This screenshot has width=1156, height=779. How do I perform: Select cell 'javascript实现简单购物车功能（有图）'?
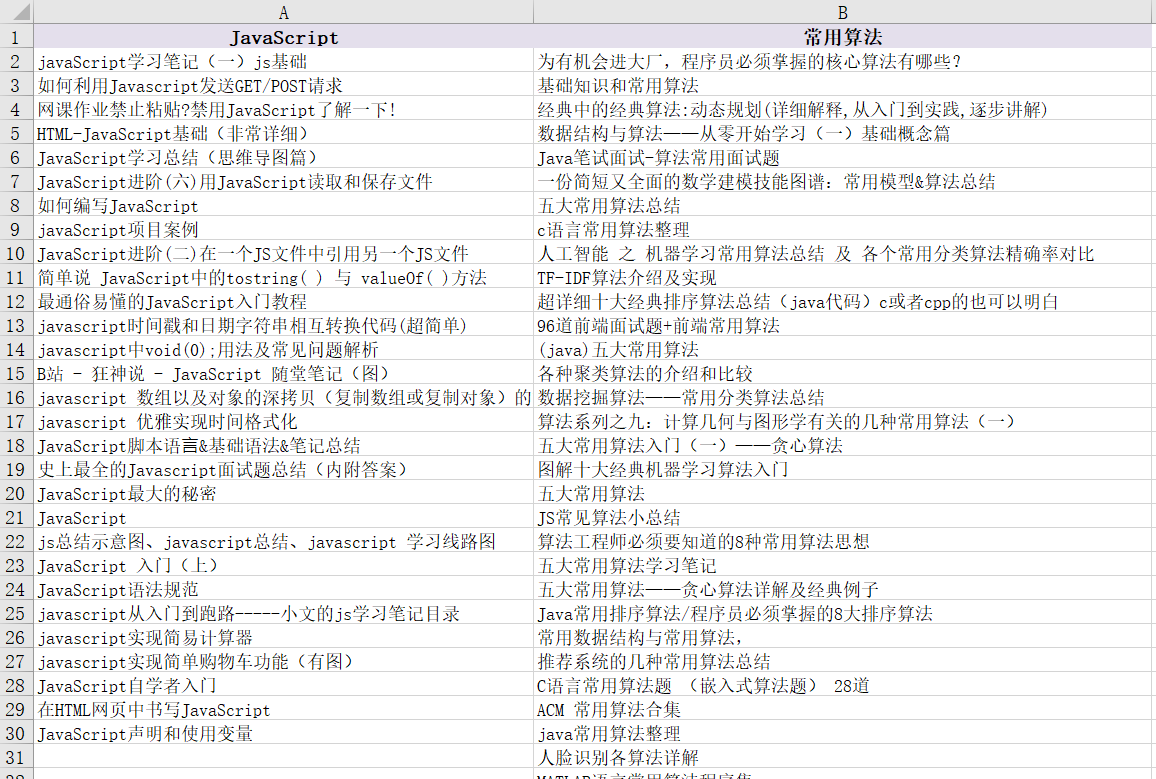click(284, 661)
